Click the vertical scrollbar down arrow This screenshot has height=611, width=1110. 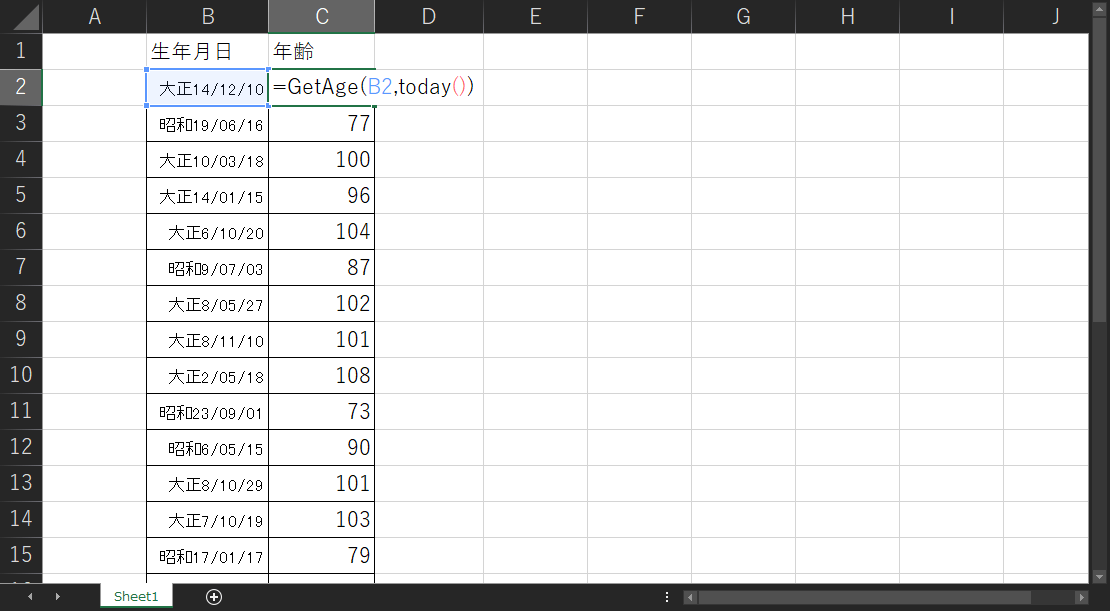tap(1100, 574)
